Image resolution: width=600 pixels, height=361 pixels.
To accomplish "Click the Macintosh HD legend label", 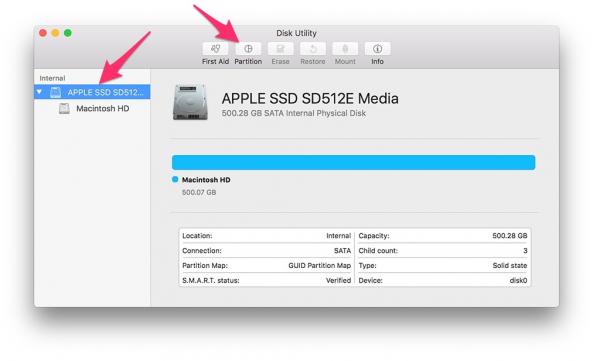I will click(x=206, y=180).
